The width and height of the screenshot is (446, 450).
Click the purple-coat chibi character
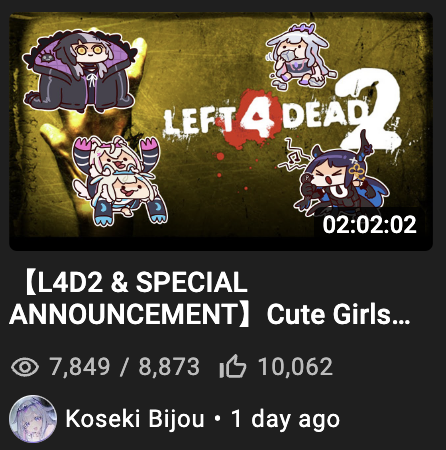coord(80,71)
